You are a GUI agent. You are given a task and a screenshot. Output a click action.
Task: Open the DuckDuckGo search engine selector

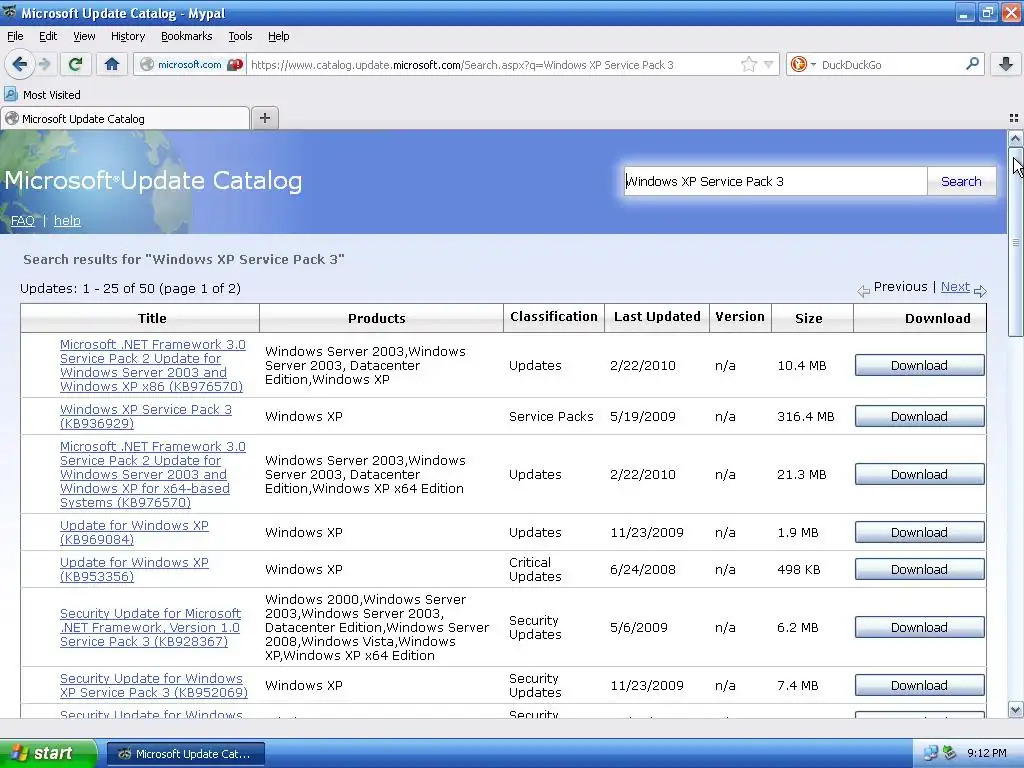[803, 64]
